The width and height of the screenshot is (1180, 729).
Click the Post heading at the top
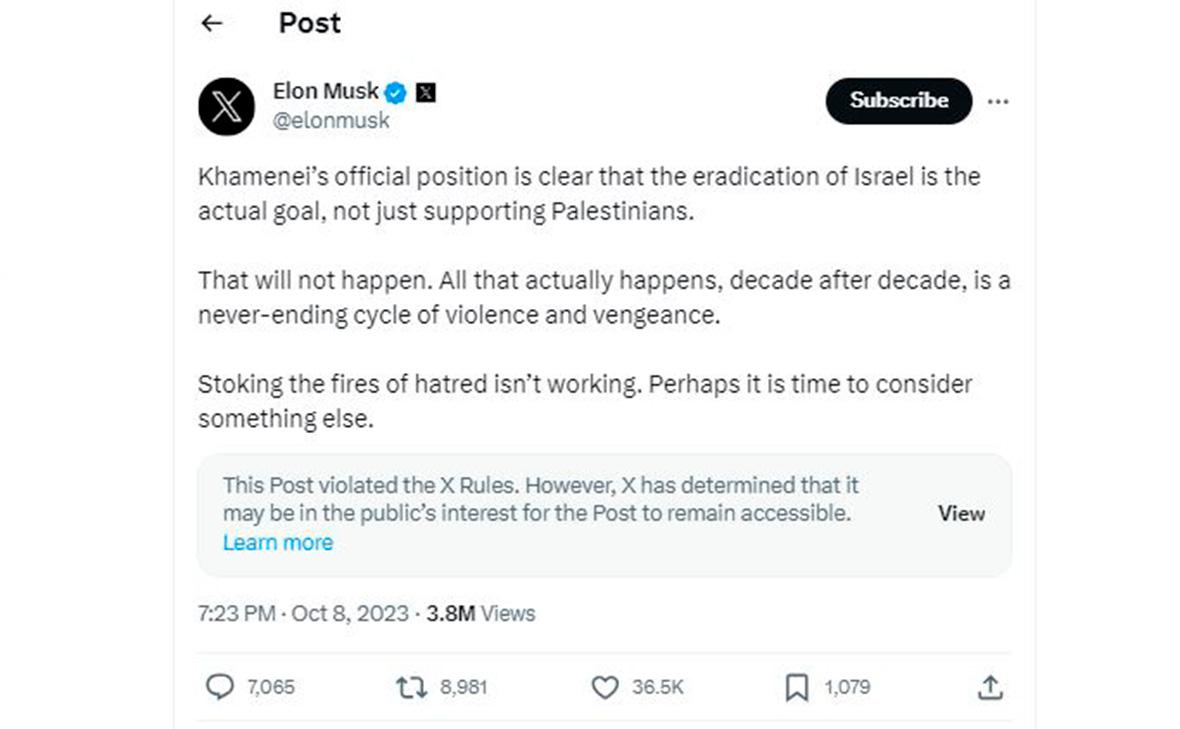pyautogui.click(x=310, y=24)
